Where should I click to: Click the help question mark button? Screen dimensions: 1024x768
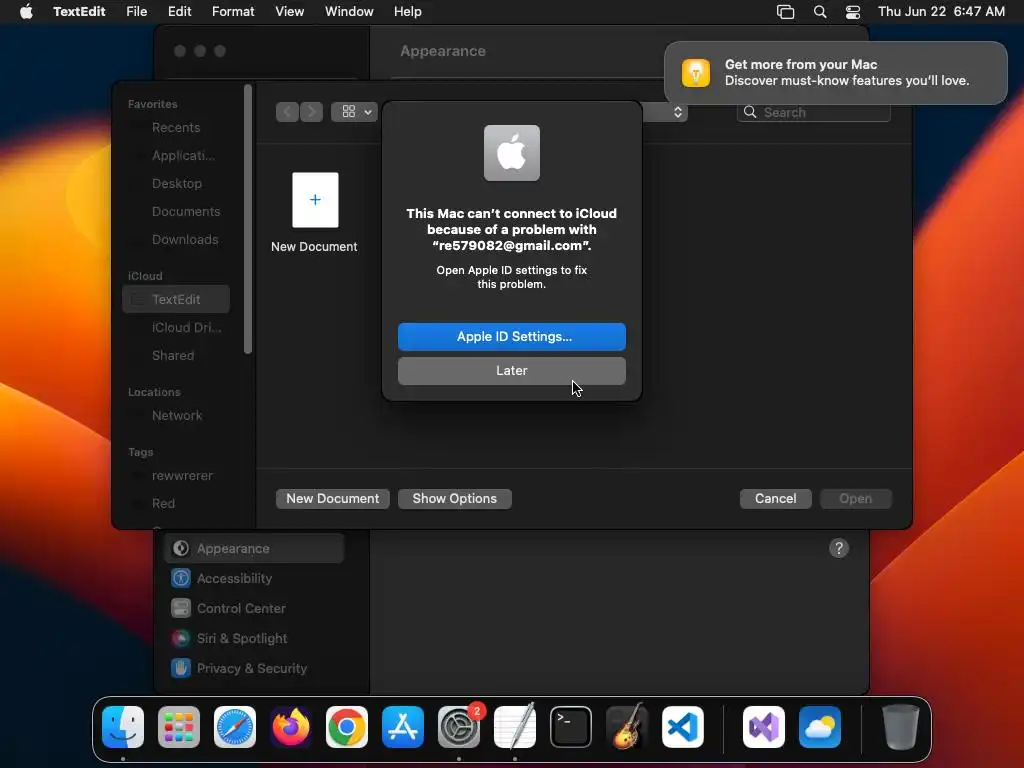click(x=839, y=548)
